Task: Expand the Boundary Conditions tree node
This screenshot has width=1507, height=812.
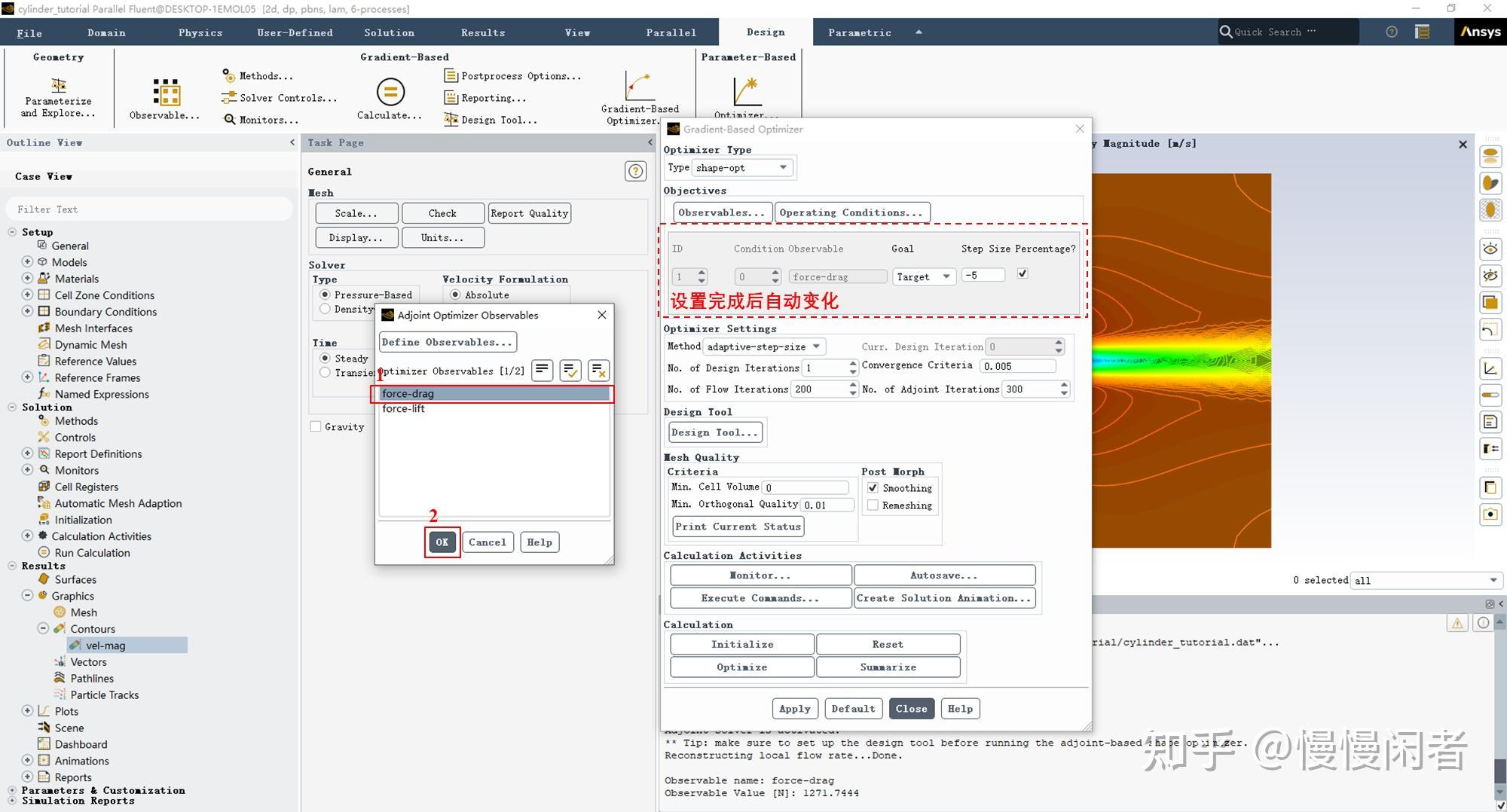Action: tap(27, 311)
